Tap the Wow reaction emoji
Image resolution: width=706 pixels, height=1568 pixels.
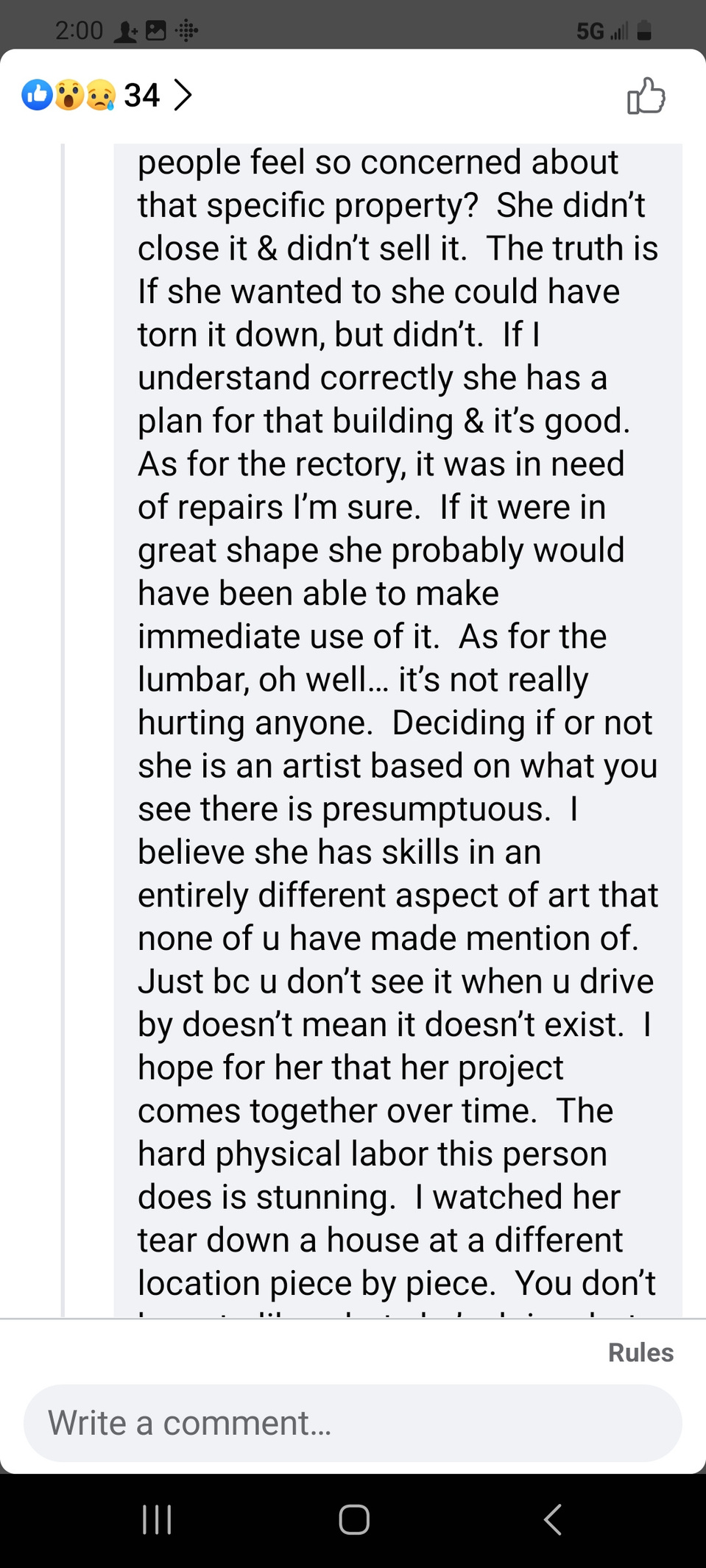[68, 95]
